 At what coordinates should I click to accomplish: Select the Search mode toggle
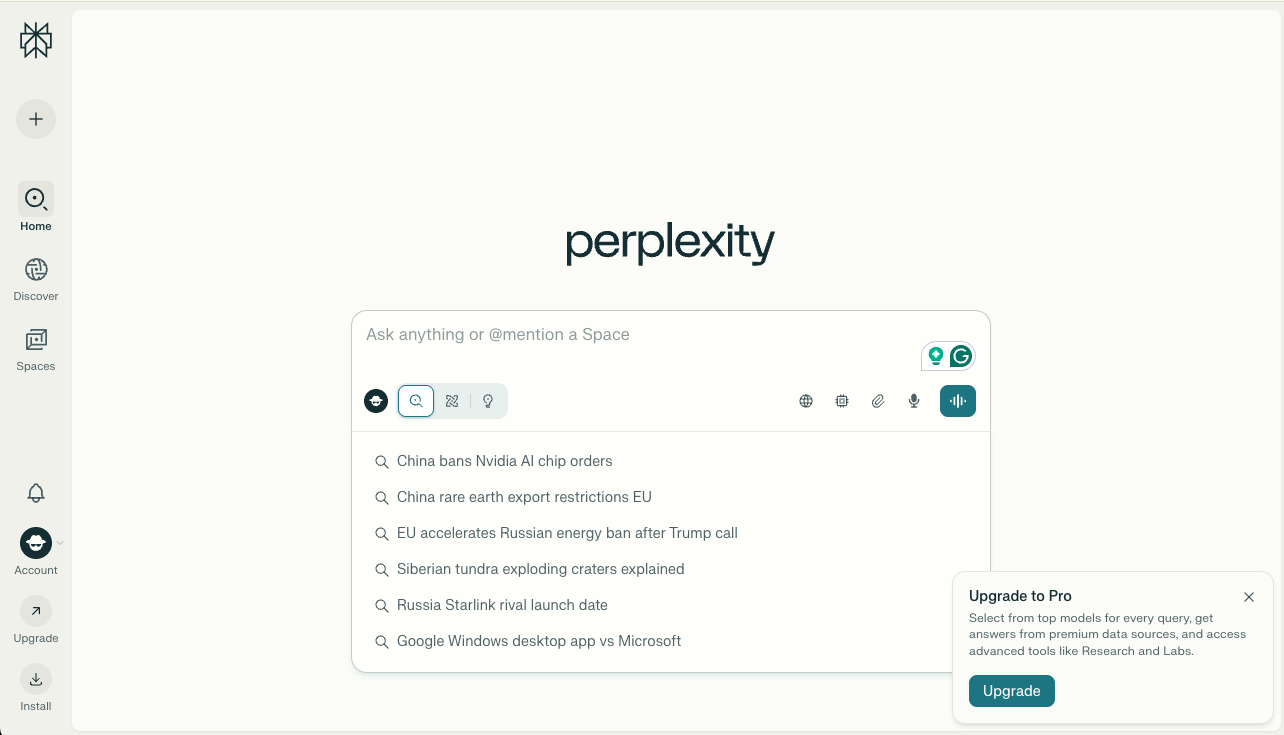[x=416, y=401]
